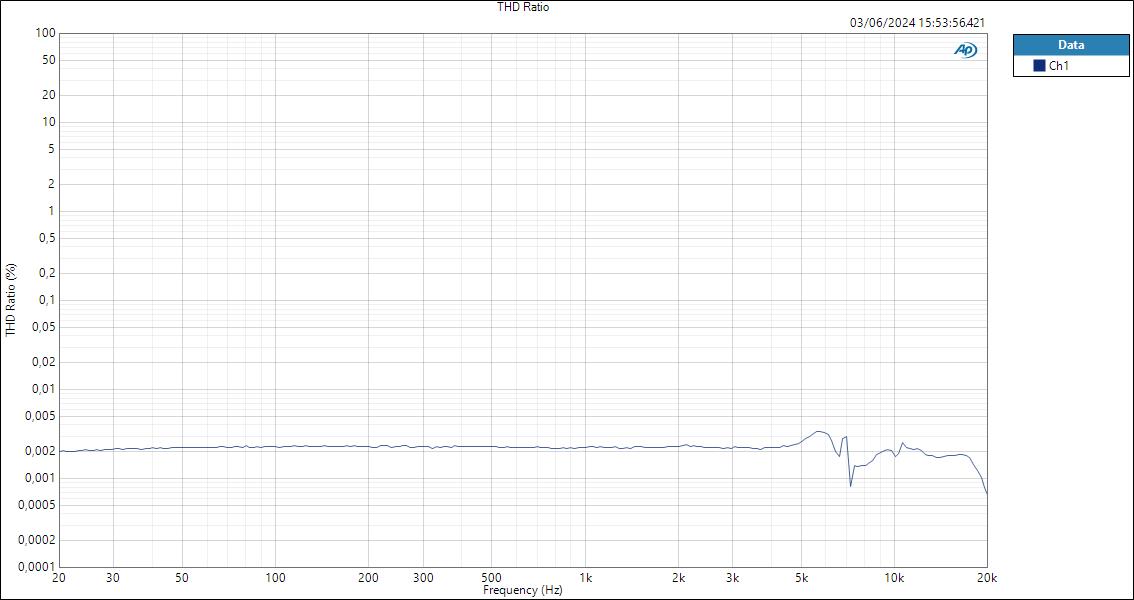Click the Ch1 label in the Data legend
1134x600 pixels.
pos(1057,64)
